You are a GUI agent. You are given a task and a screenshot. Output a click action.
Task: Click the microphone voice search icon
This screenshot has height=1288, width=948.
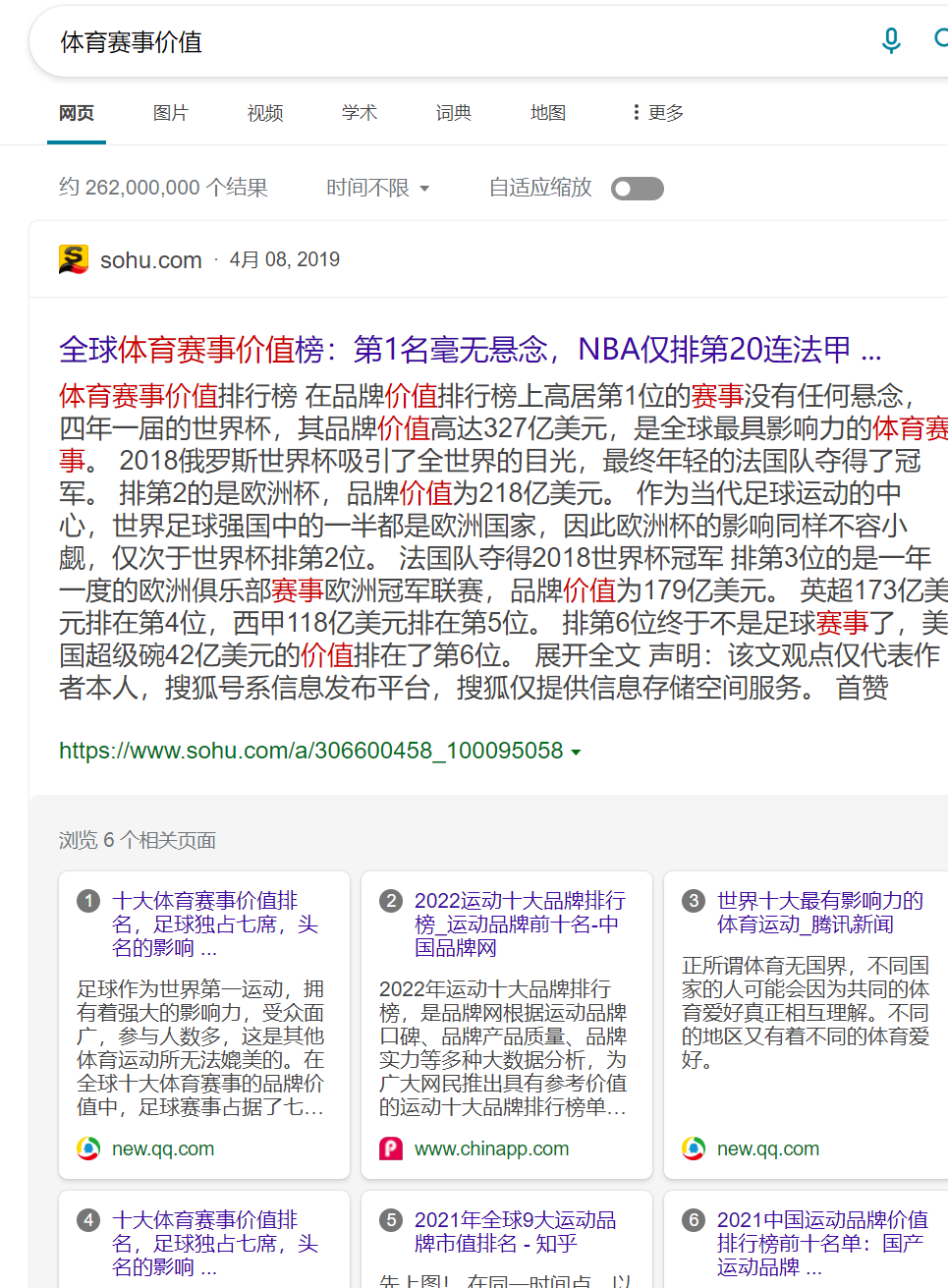890,41
